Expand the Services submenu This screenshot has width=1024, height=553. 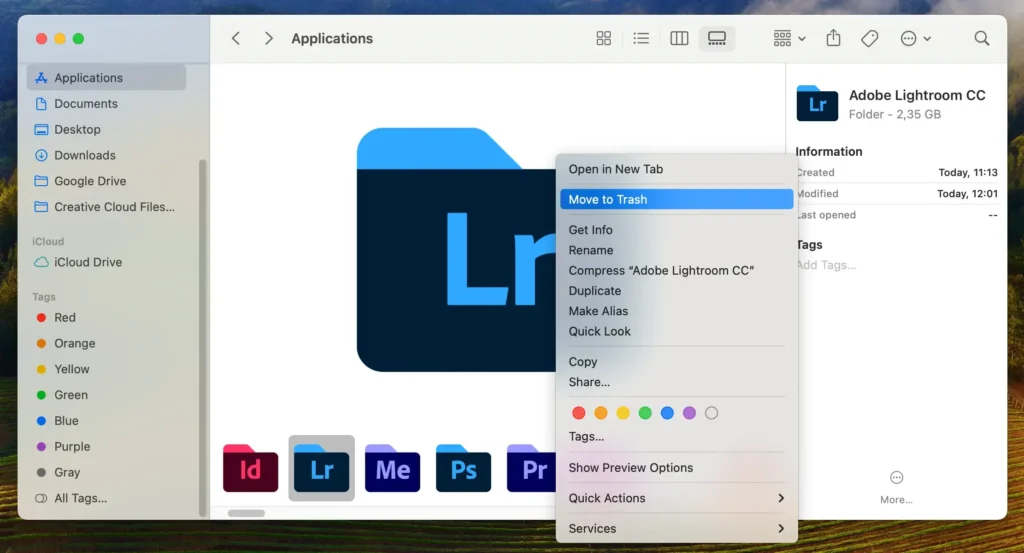click(x=676, y=528)
